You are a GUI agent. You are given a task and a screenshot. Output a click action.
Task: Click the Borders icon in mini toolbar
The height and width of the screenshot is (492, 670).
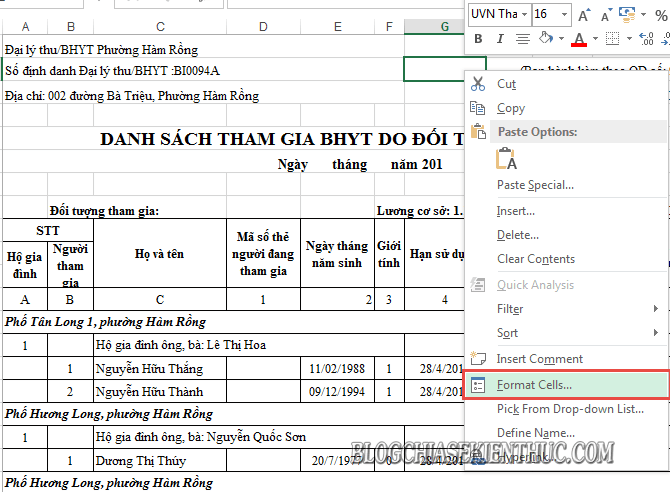[x=612, y=38]
